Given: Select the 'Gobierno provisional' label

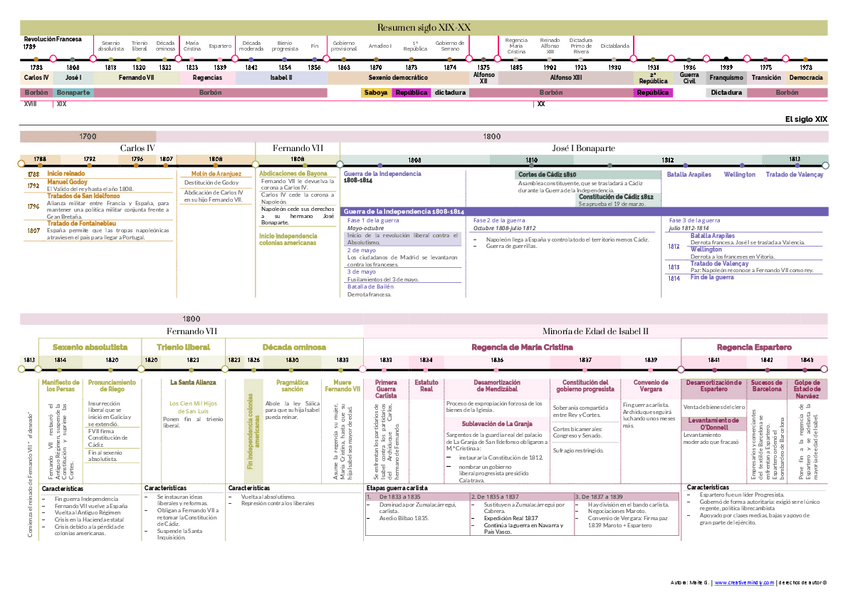Looking at the screenshot, I should [343, 46].
